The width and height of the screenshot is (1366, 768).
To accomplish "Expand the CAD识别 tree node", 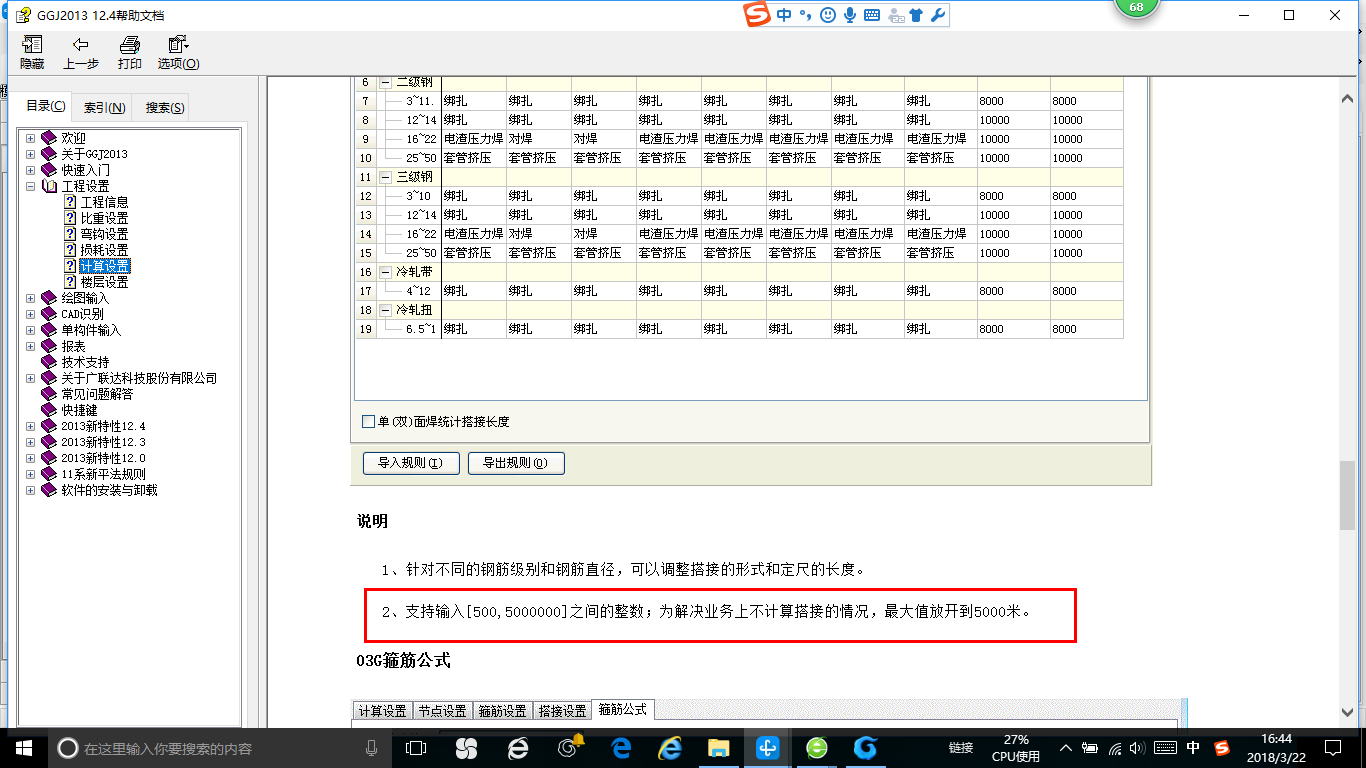I will (x=30, y=314).
